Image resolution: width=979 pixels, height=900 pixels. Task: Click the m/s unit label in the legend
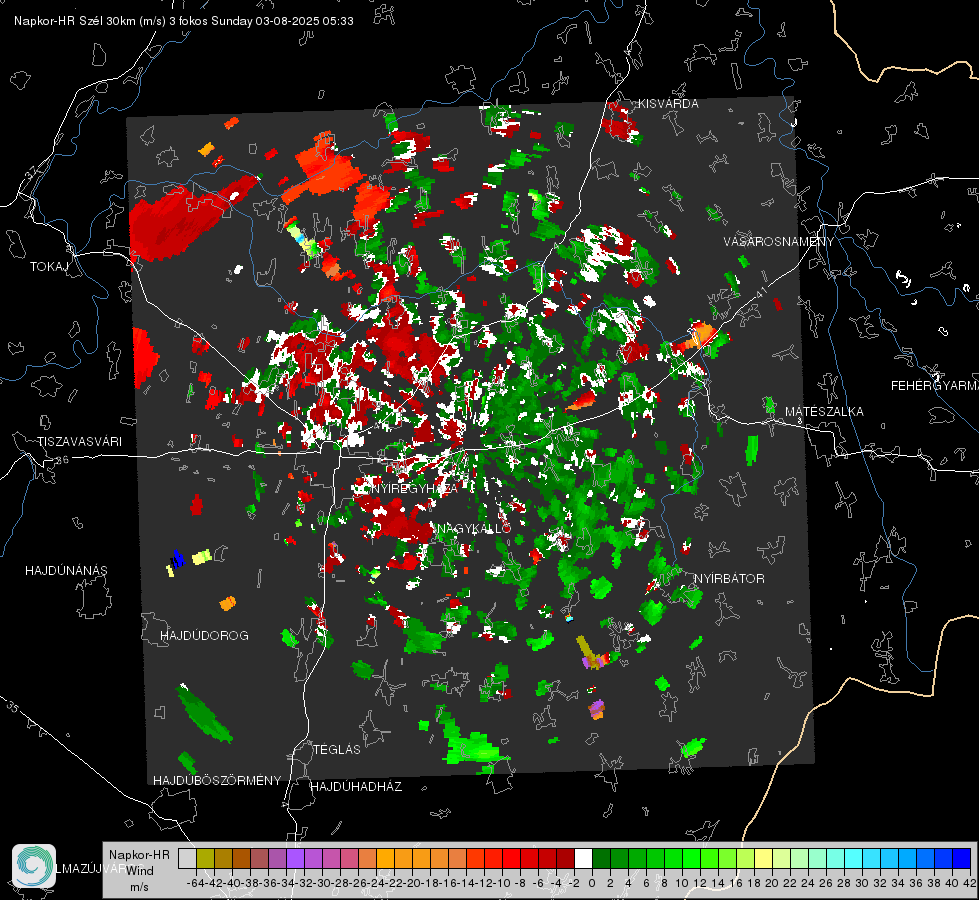pos(139,887)
